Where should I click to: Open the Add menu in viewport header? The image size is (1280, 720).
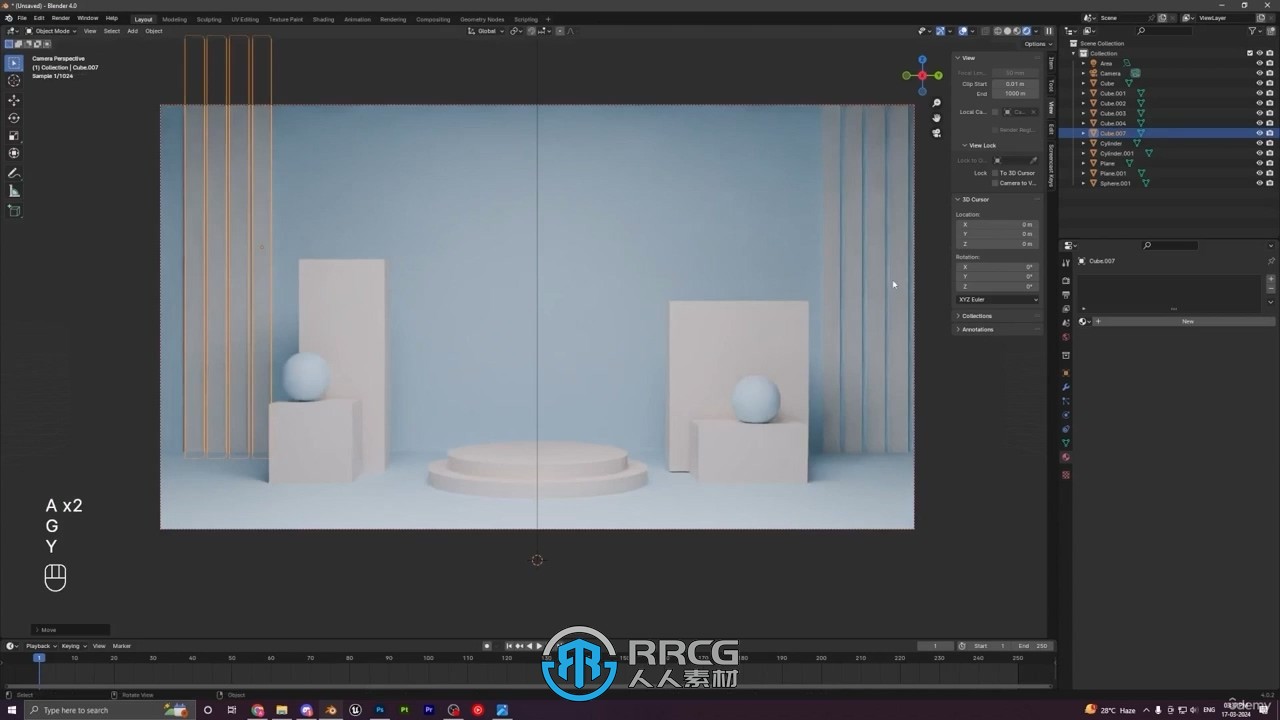pos(132,31)
